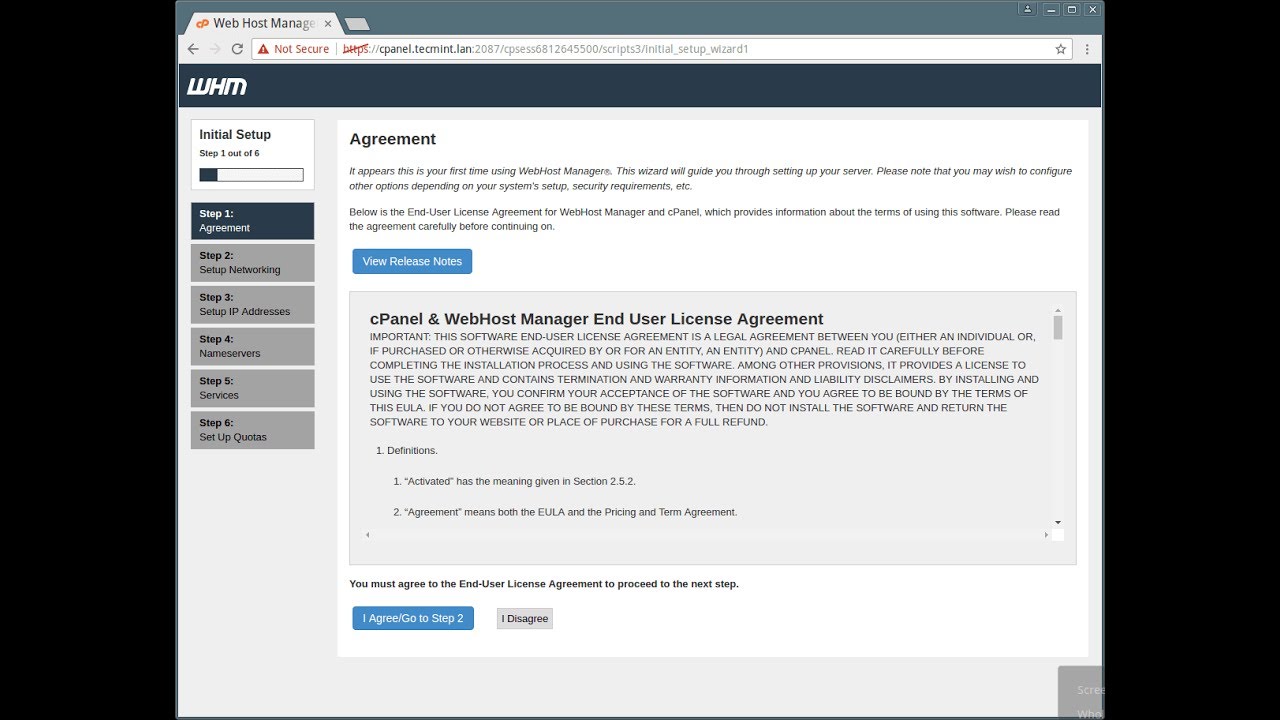The height and width of the screenshot is (720, 1280).
Task: Click the '1. Definitions.' line
Action: coord(407,450)
